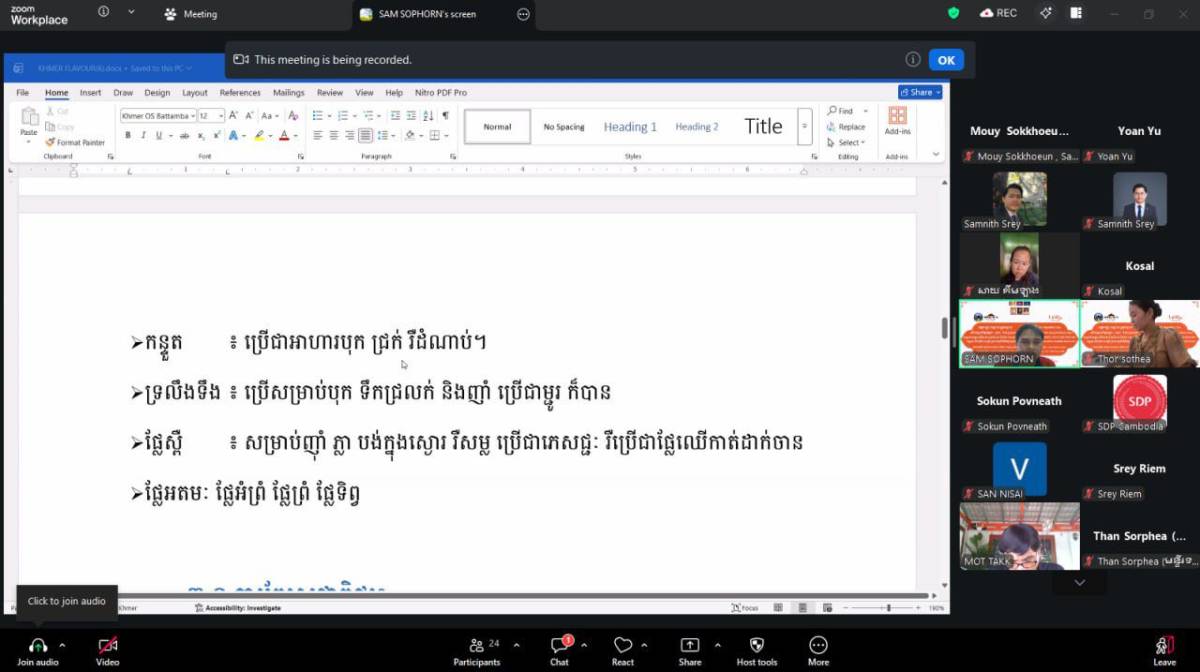Click the Bold button in Word ribbon
The image size is (1200, 672).
tap(127, 135)
